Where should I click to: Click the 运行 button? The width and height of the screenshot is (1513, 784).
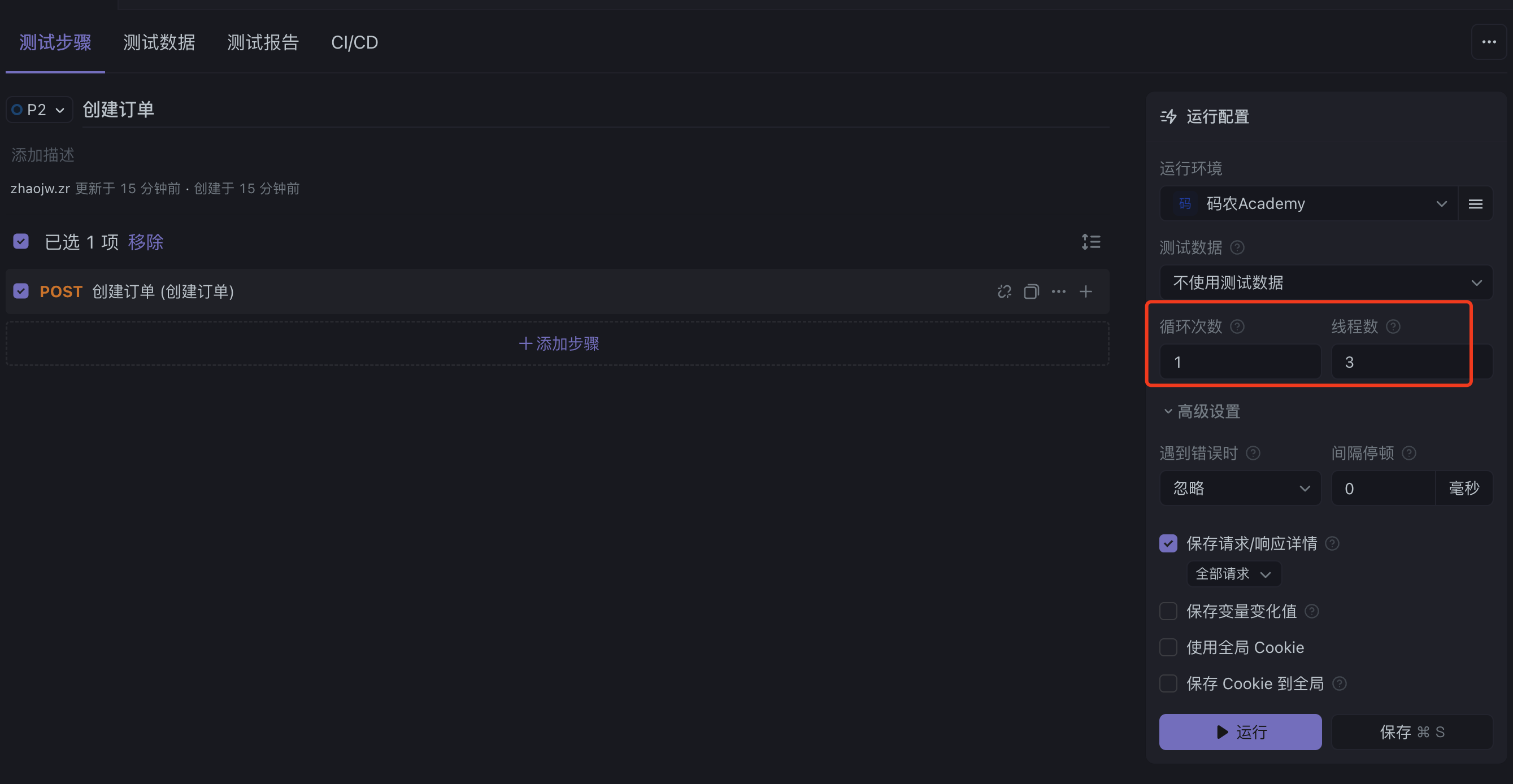pos(1240,731)
